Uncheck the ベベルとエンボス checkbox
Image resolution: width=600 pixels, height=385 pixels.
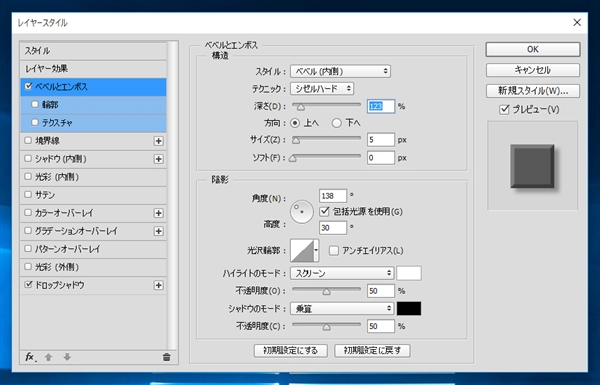point(28,86)
